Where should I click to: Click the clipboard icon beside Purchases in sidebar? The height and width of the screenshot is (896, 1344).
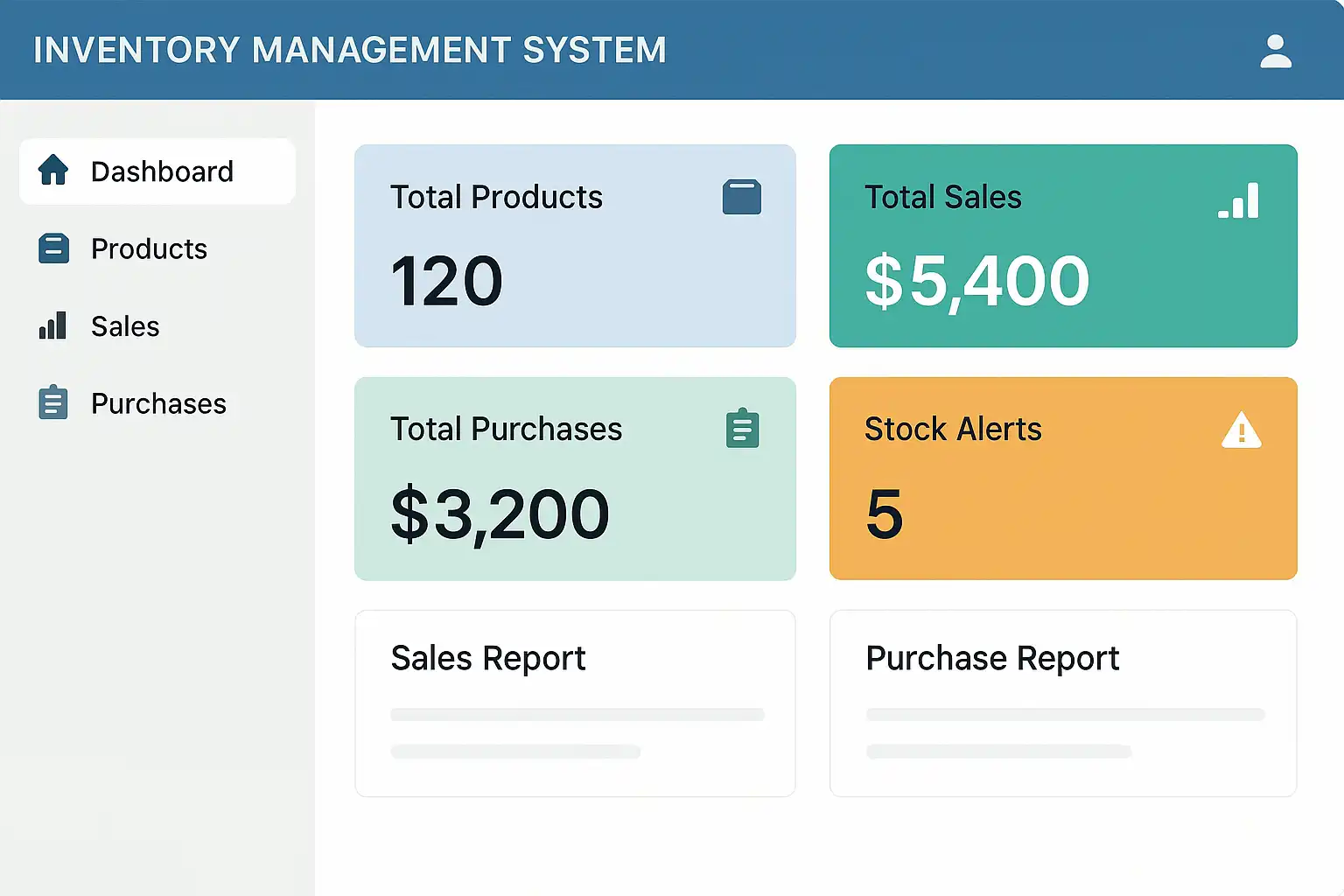(53, 402)
